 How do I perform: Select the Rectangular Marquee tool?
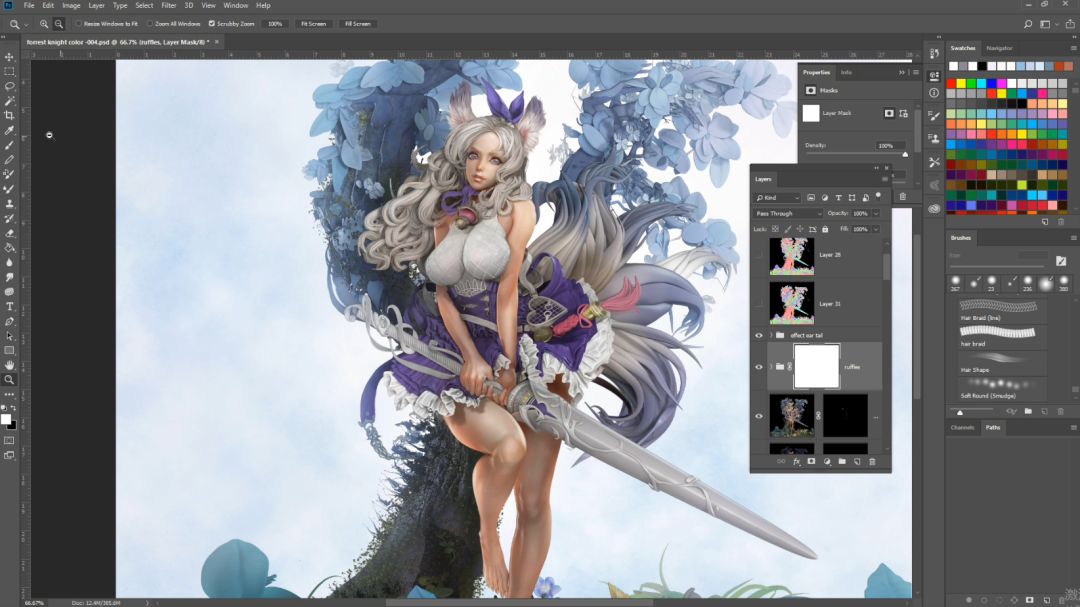[9, 72]
